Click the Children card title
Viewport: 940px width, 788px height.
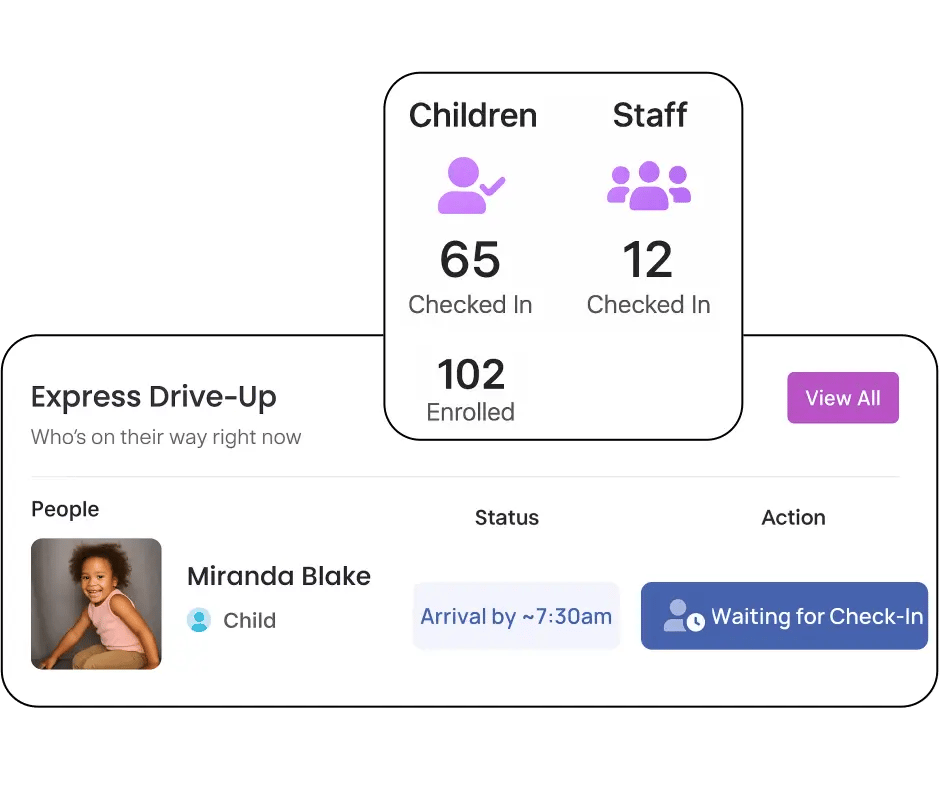coord(473,115)
